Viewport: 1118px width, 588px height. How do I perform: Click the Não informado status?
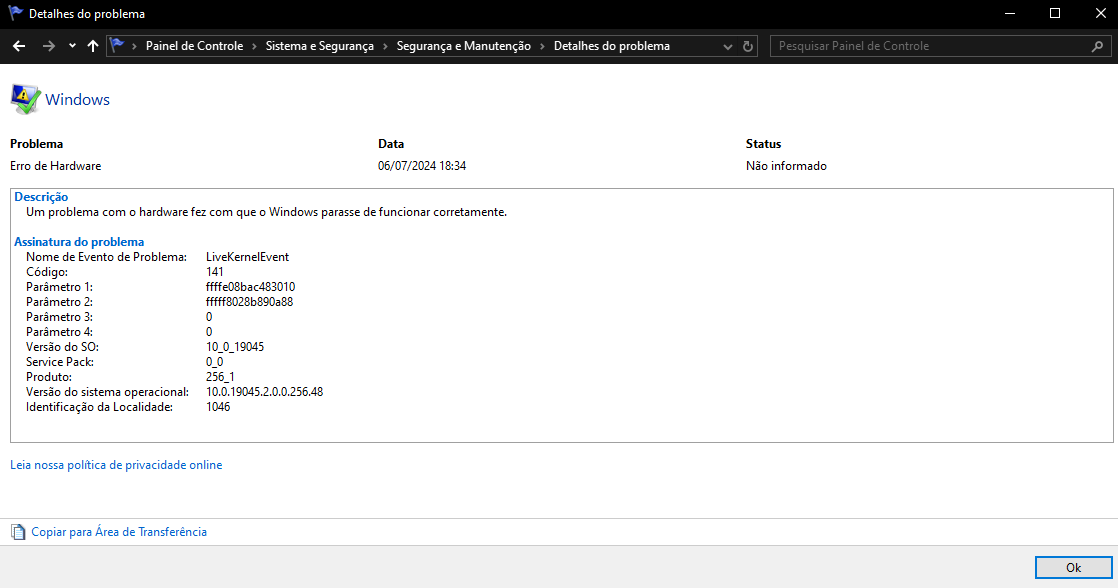(786, 166)
